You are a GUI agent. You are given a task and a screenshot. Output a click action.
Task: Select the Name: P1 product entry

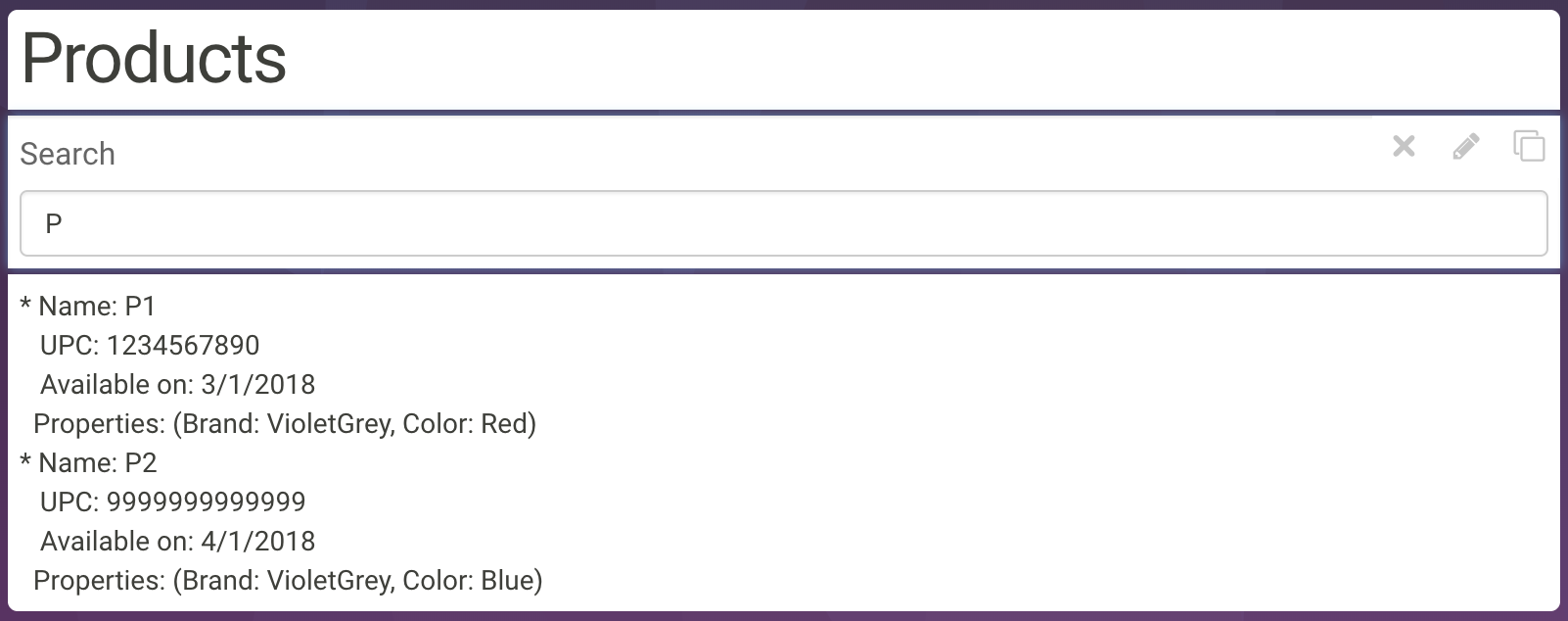(x=97, y=307)
